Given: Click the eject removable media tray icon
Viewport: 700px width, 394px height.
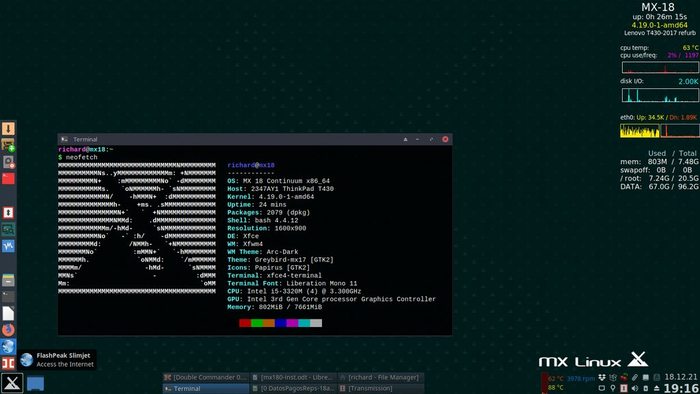Looking at the screenshot, I should (x=656, y=388).
